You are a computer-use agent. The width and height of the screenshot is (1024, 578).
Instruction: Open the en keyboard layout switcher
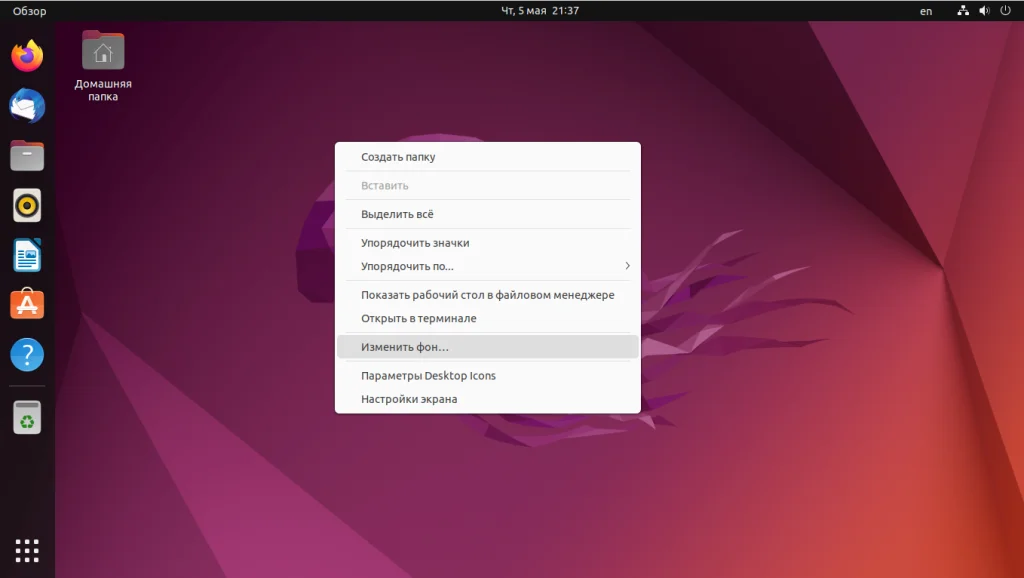(x=925, y=11)
